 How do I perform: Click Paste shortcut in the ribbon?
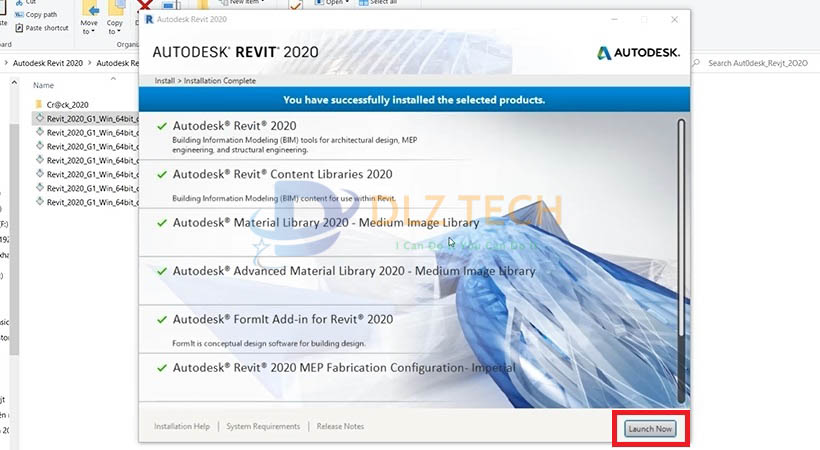pyautogui.click(x=42, y=28)
